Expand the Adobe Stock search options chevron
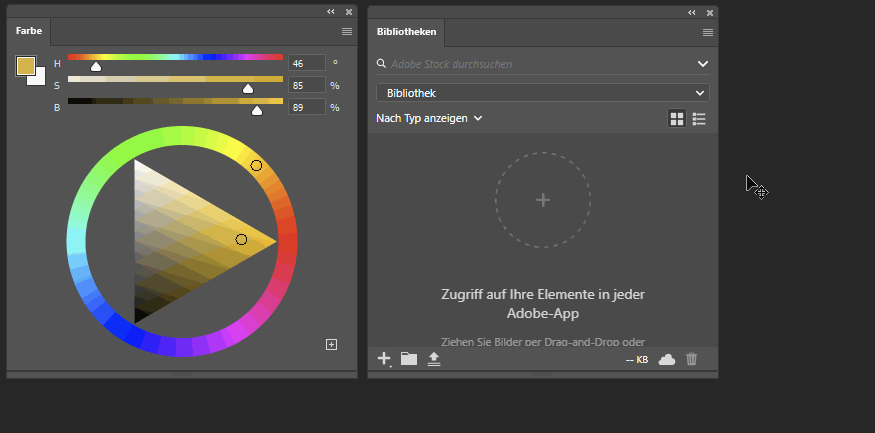Screen dimensions: 875x433 702,64
